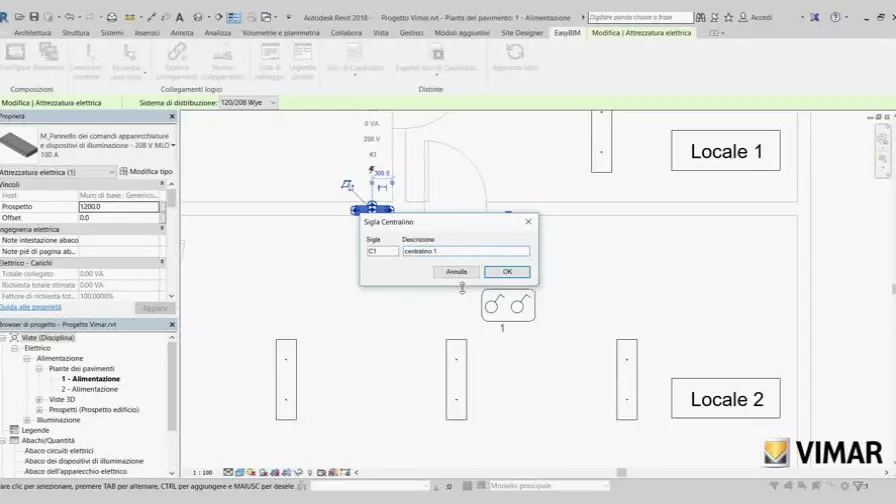Click the Prospetto value field 1200.0
Screen dimensions: 896x504
point(119,206)
